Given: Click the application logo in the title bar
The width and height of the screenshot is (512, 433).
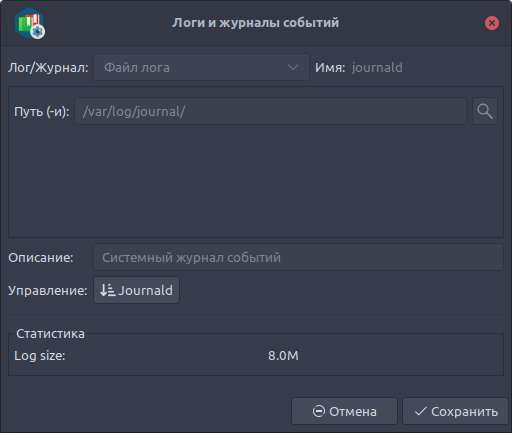Looking at the screenshot, I should [x=30, y=23].
